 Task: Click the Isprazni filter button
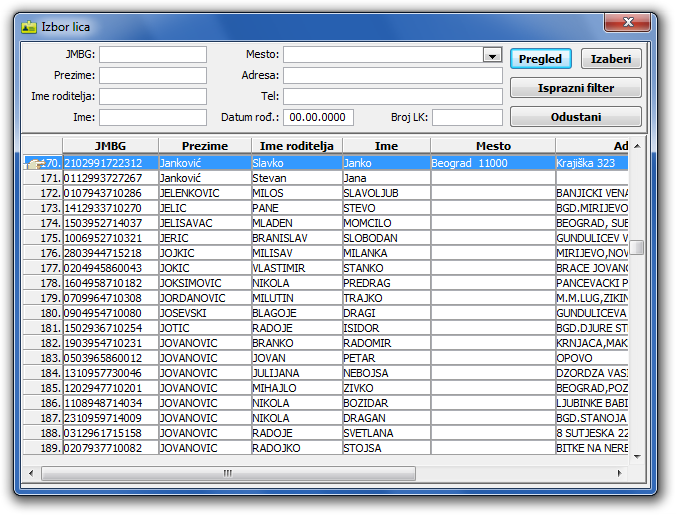click(575, 88)
